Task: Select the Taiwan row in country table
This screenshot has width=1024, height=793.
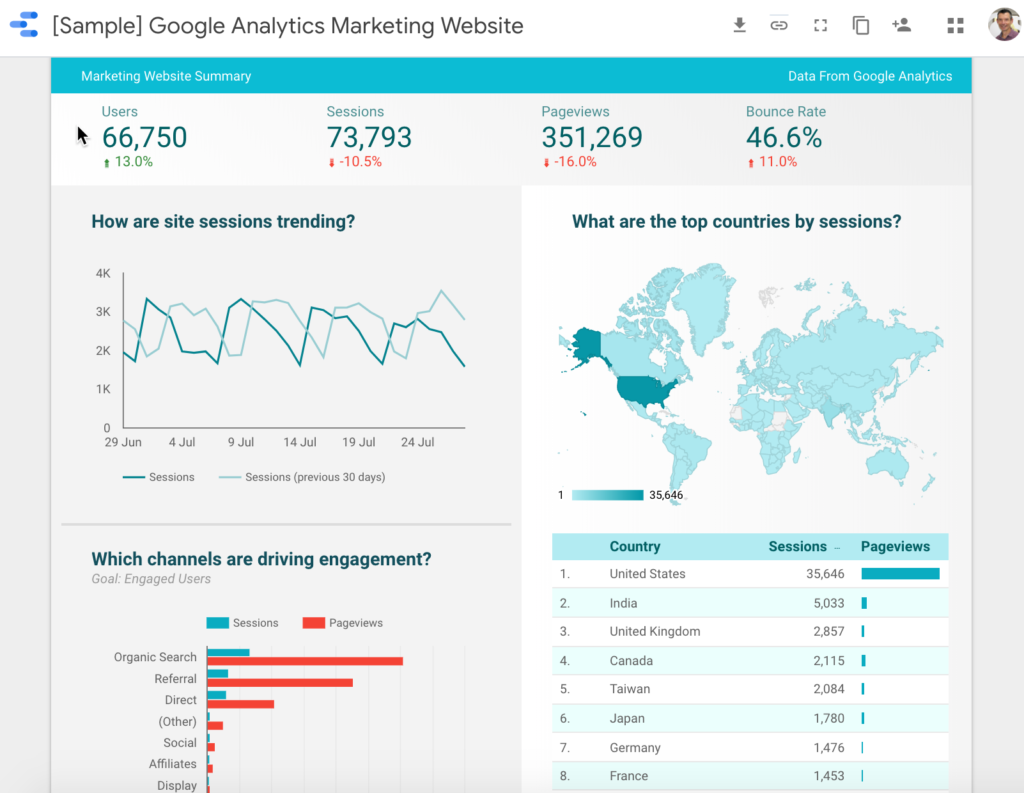Action: (750, 689)
